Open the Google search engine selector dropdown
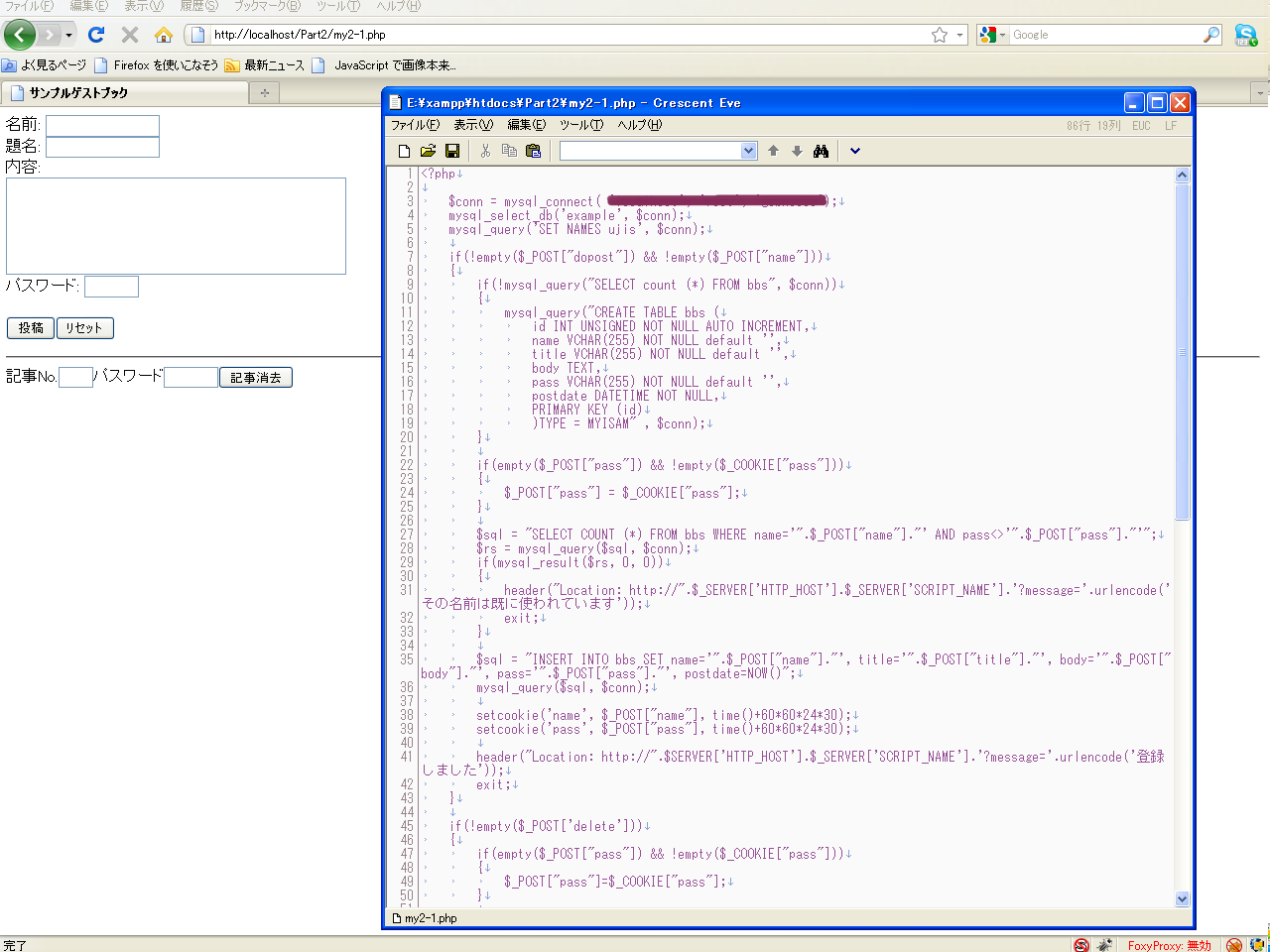 [x=993, y=35]
